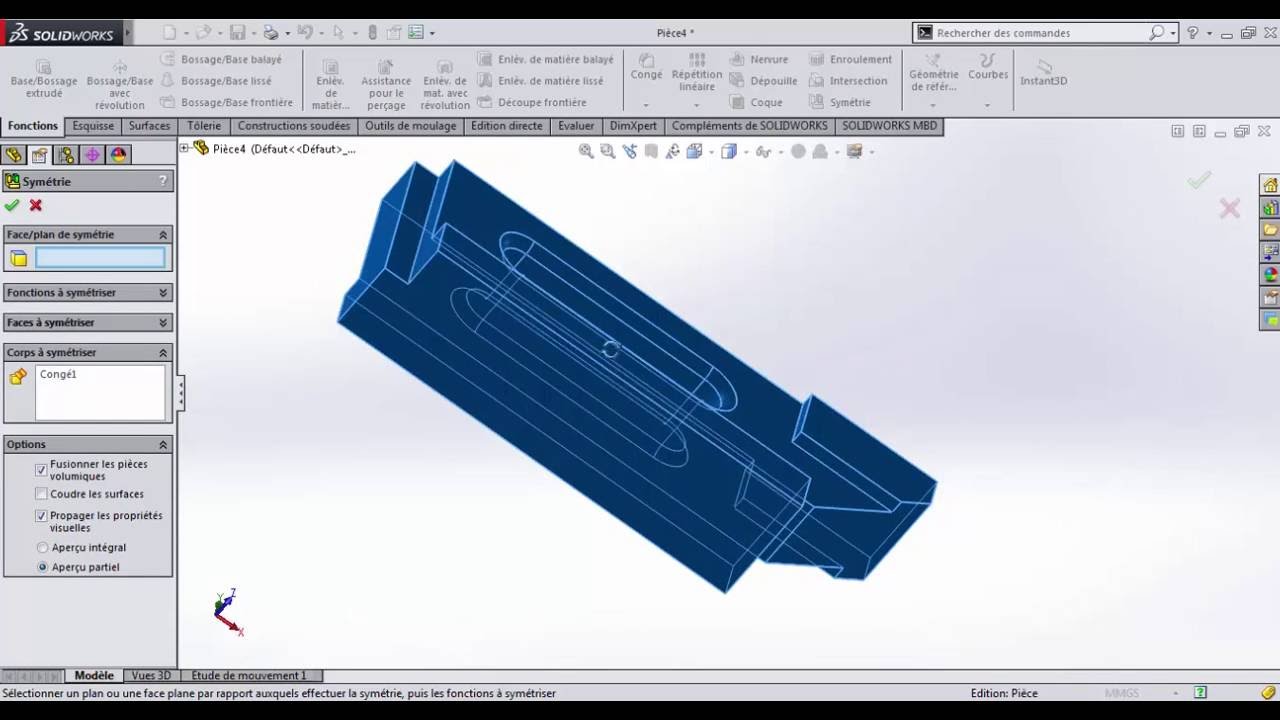Click Base/Bossage extrudé ribbon command
Screen dimensions: 1280x720
click(44, 78)
